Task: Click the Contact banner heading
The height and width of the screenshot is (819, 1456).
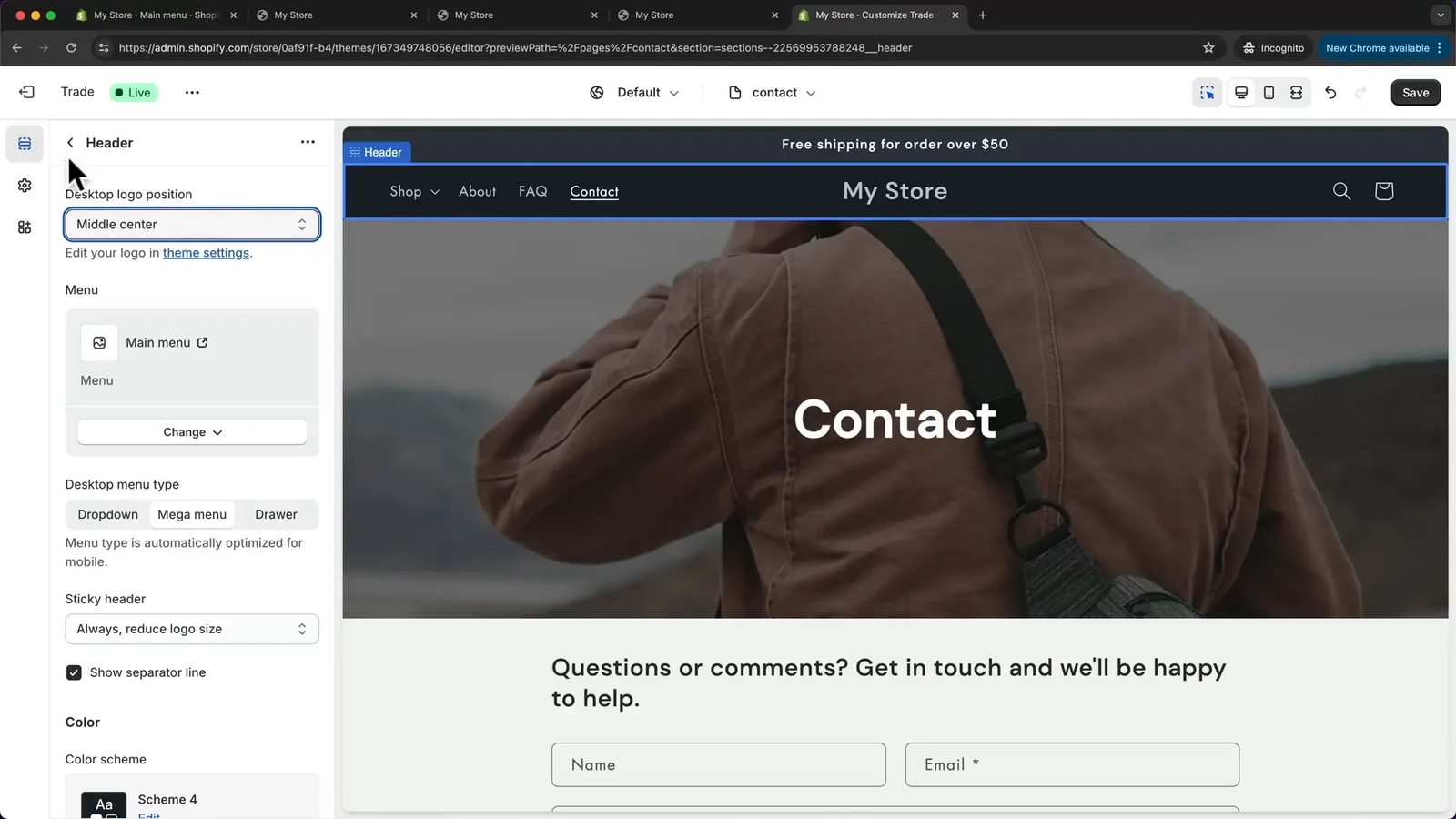Action: pos(895,419)
